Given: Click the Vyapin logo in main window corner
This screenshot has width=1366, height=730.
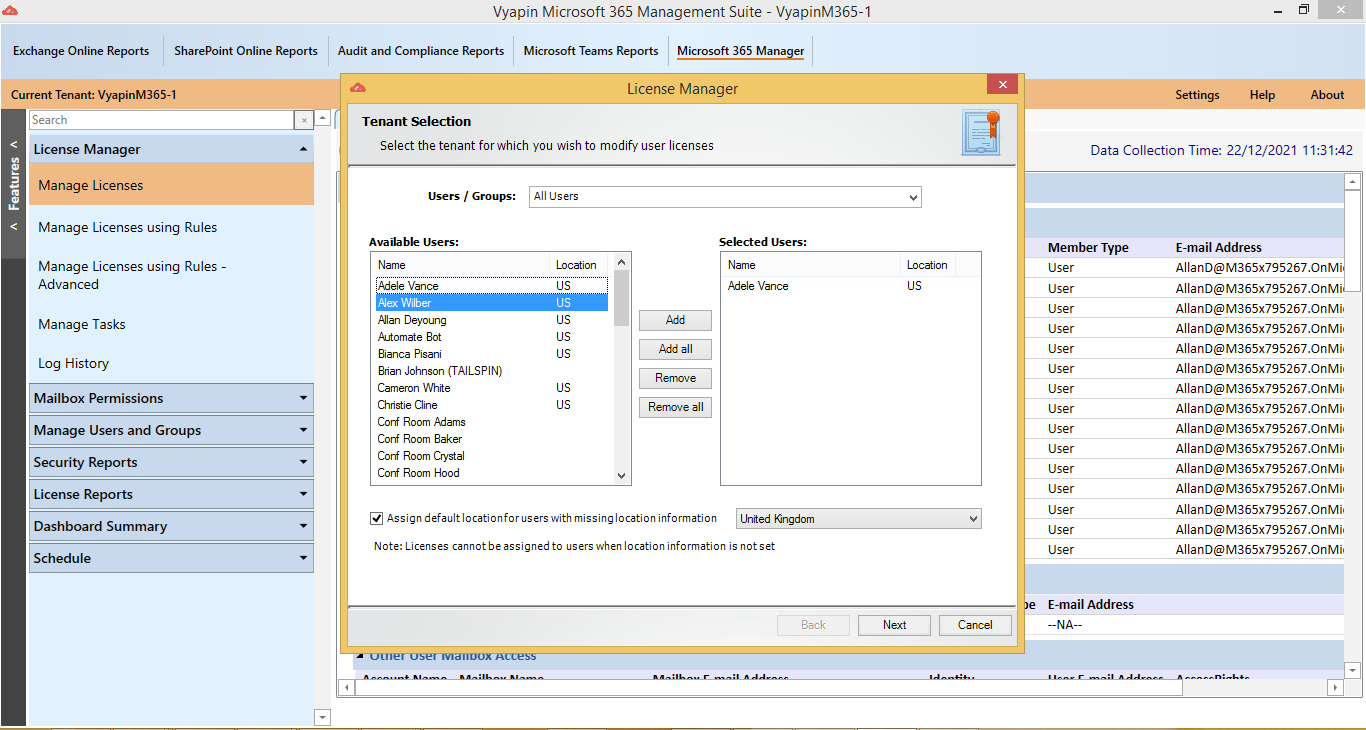Looking at the screenshot, I should tap(10, 9).
